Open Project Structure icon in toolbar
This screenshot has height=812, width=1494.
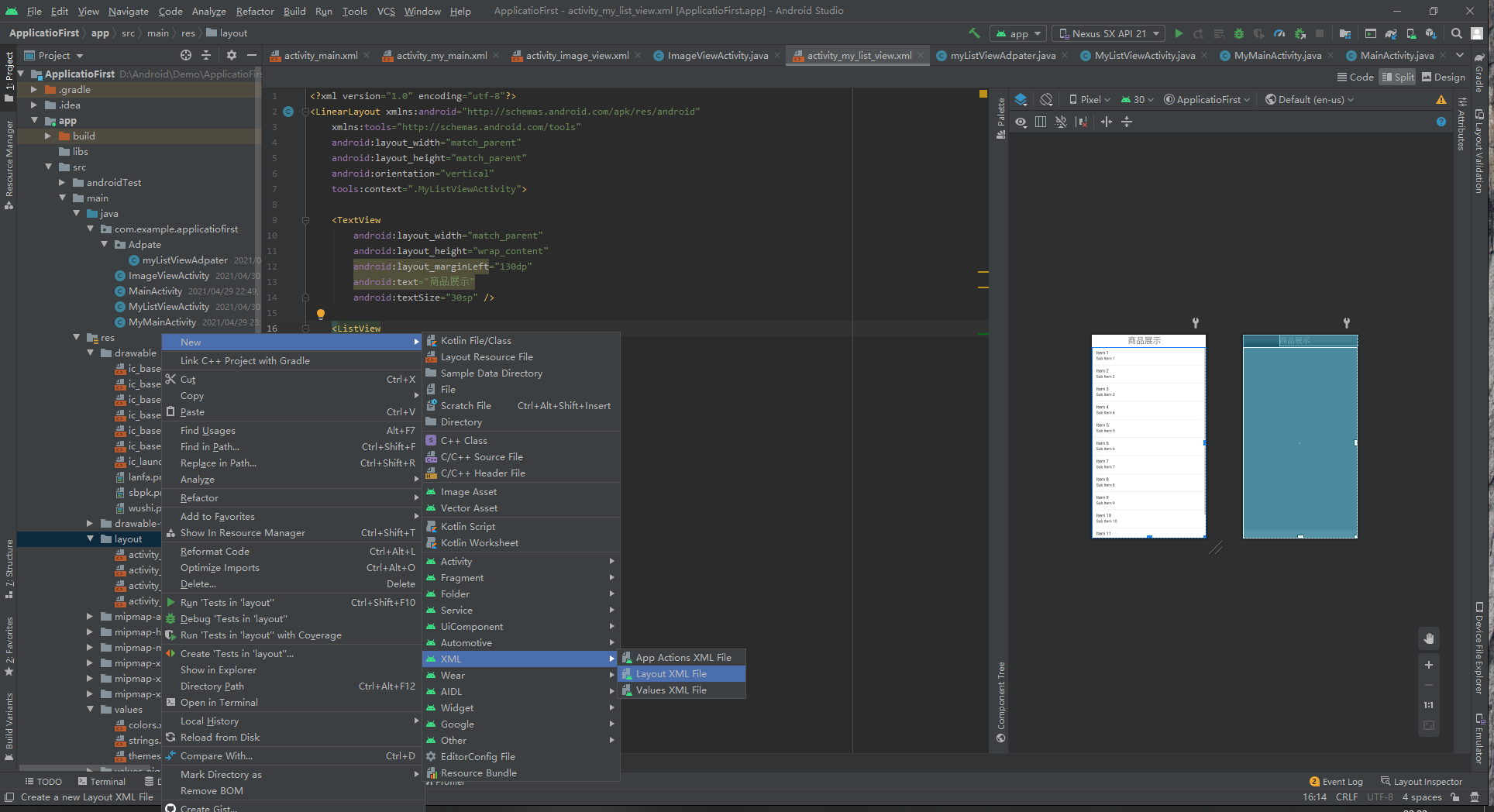[1345, 33]
